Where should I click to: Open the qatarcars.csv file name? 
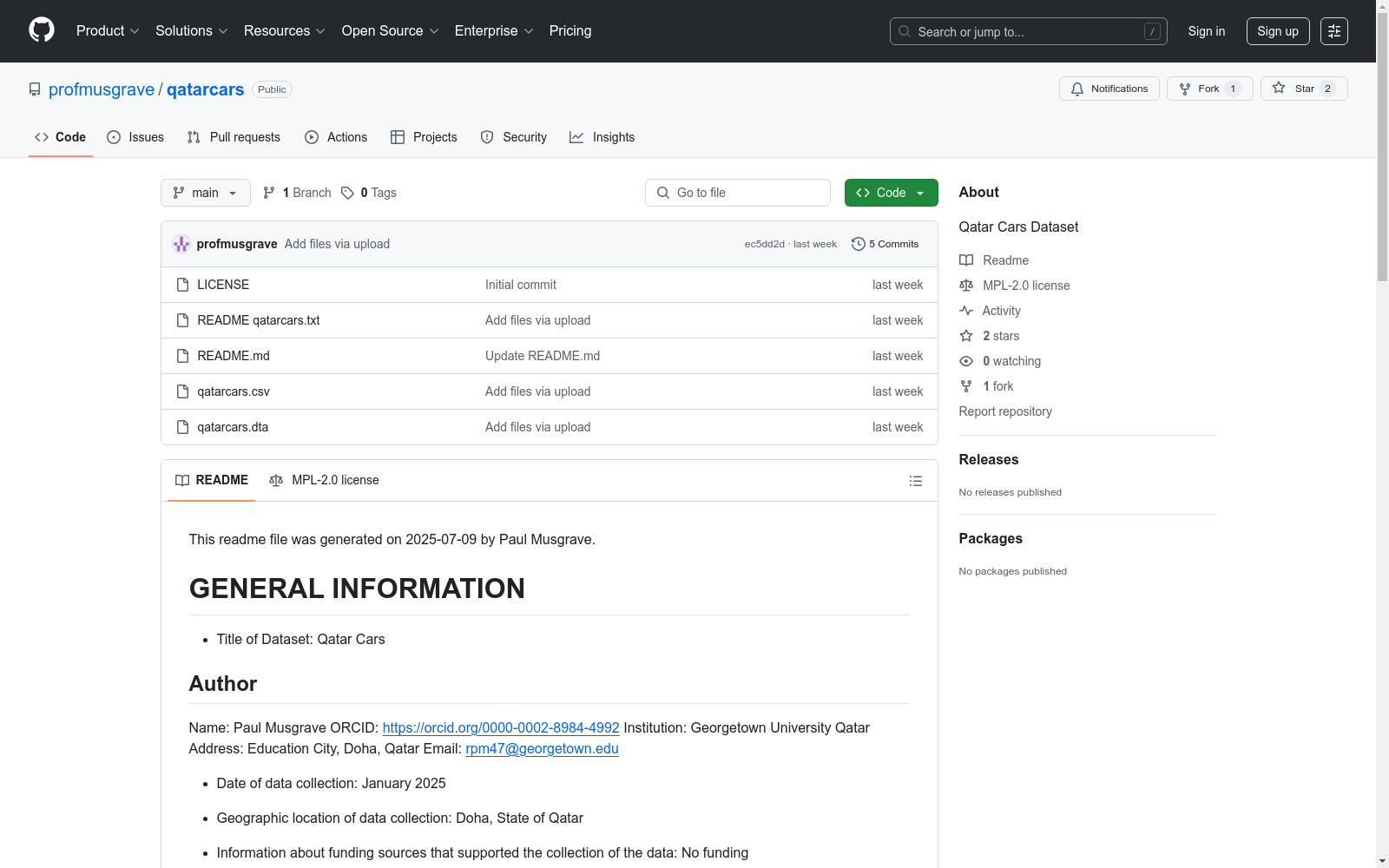[234, 391]
